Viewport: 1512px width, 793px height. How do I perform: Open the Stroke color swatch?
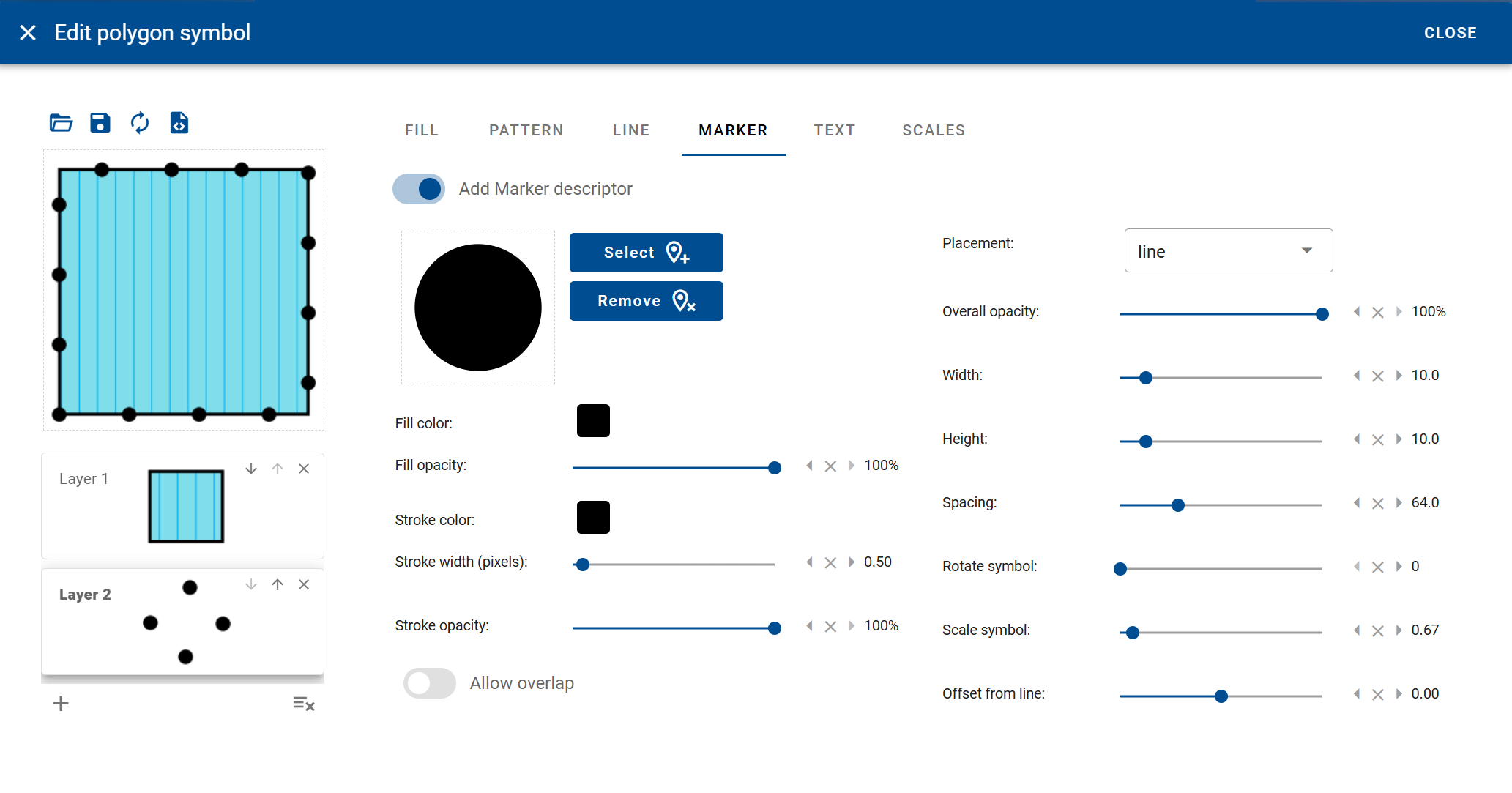coord(593,518)
